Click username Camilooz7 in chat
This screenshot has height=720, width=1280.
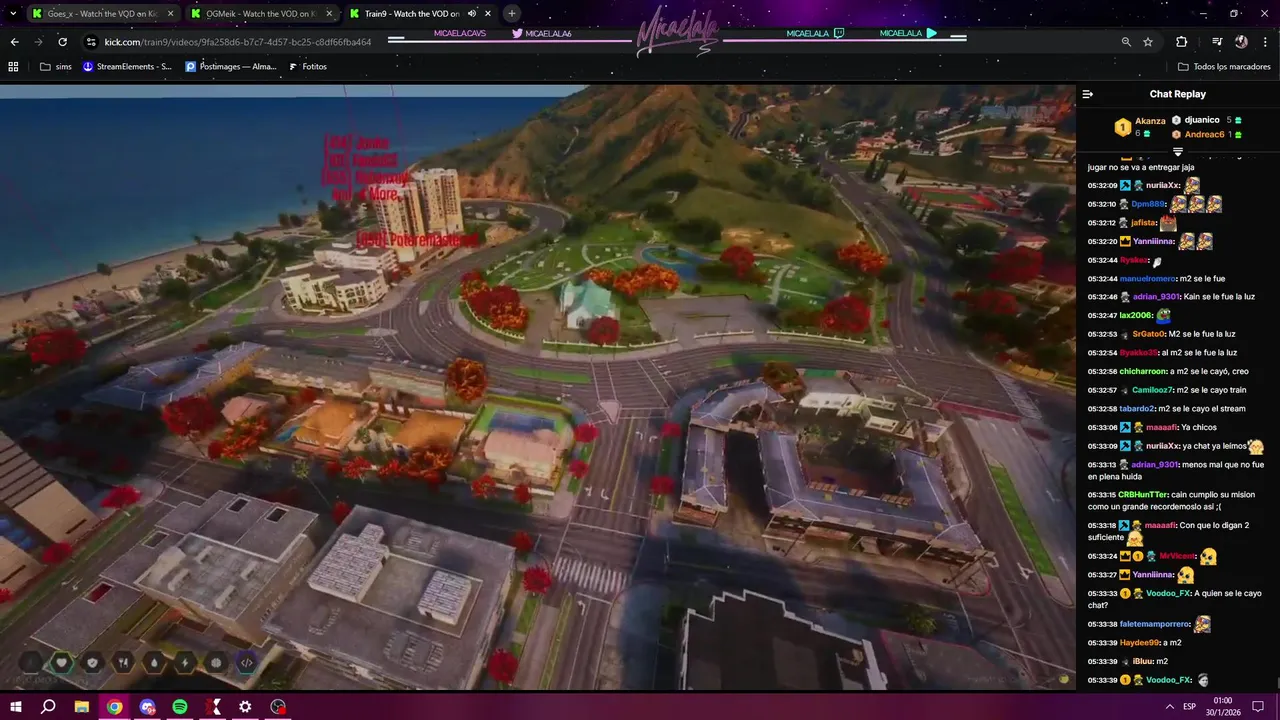[1153, 390]
